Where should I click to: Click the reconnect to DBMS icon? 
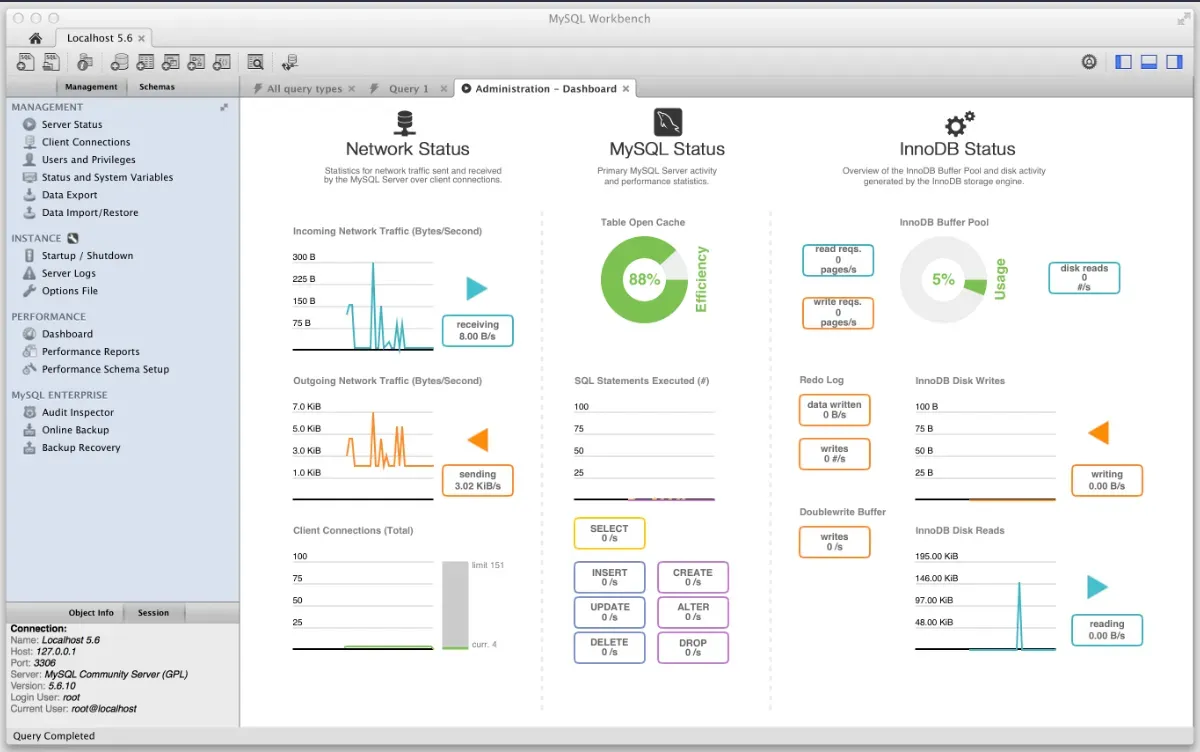click(x=290, y=62)
